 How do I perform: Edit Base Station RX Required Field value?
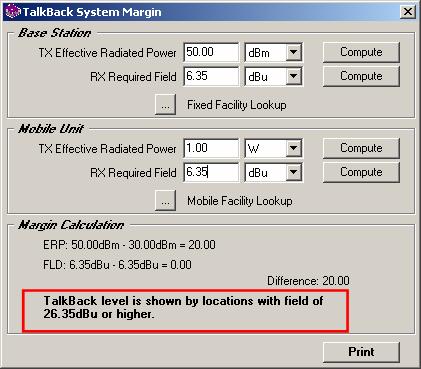tap(211, 76)
